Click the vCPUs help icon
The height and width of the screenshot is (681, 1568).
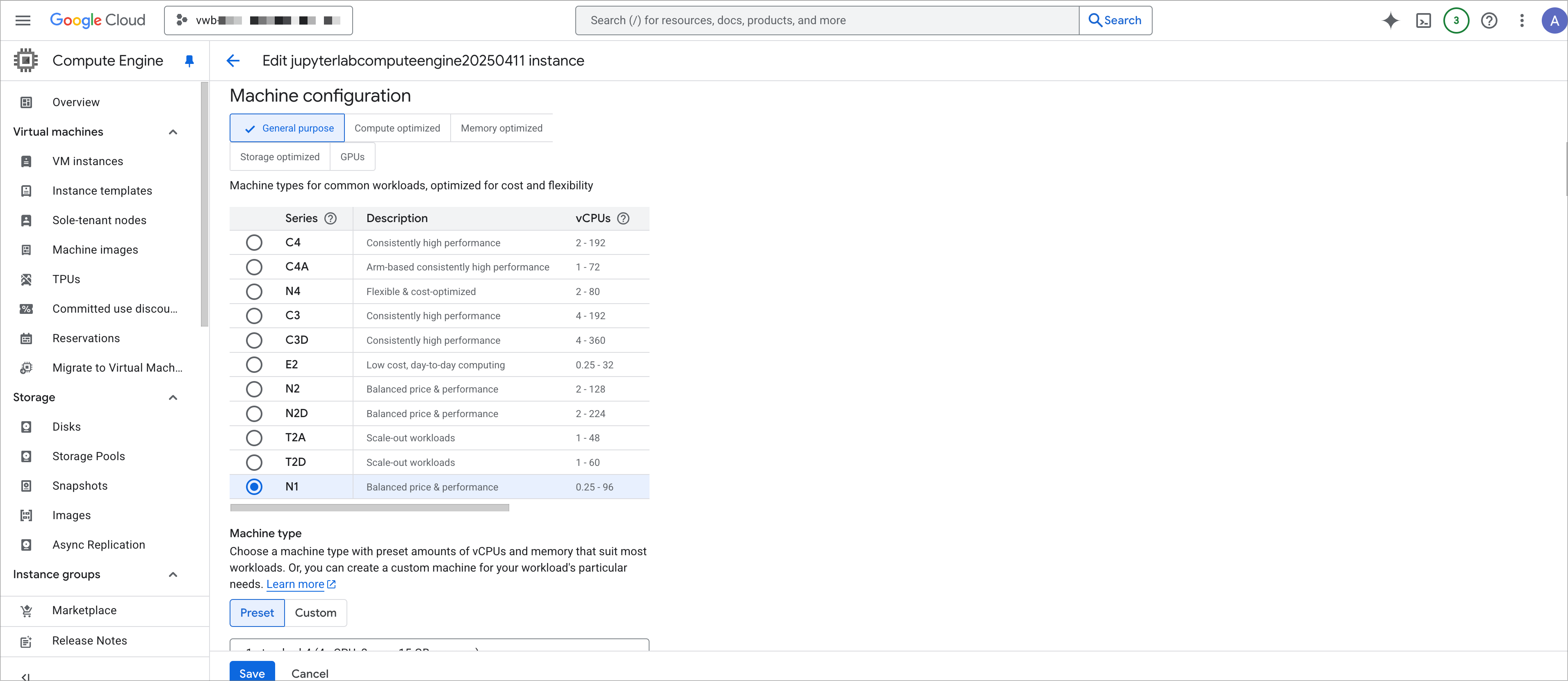pos(623,218)
